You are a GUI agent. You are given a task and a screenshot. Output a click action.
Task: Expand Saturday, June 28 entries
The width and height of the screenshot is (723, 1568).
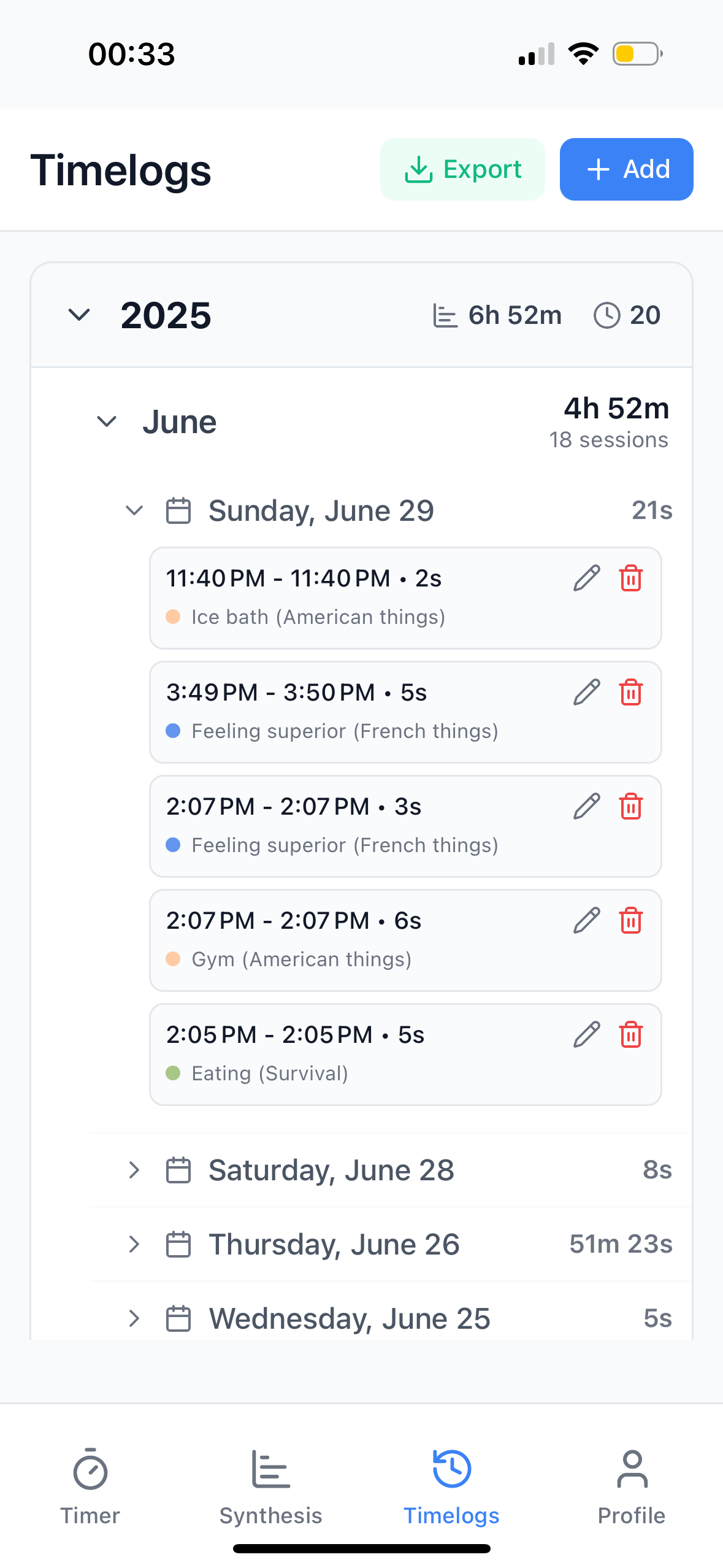click(134, 1170)
